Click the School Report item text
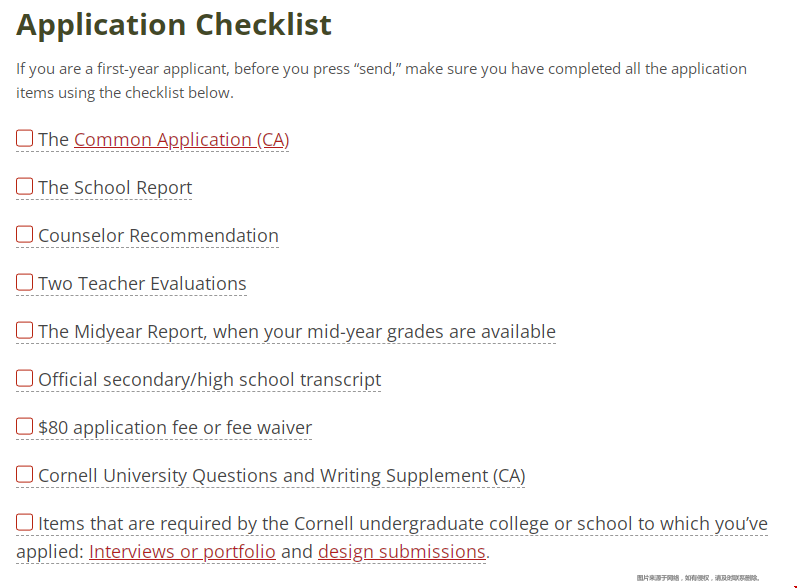The height and width of the screenshot is (588, 797). point(115,188)
